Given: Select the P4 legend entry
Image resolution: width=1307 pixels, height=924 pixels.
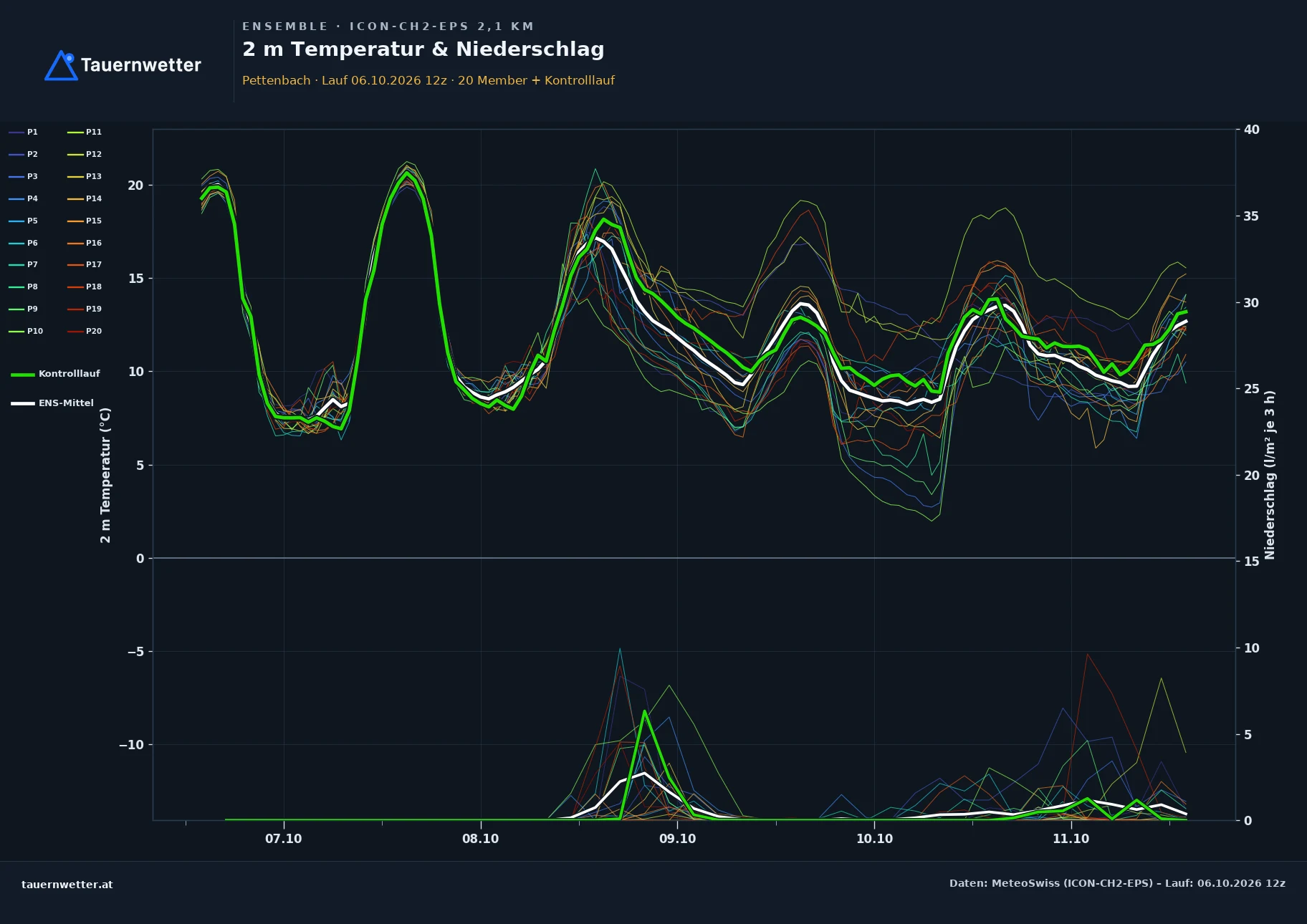Looking at the screenshot, I should (x=24, y=198).
